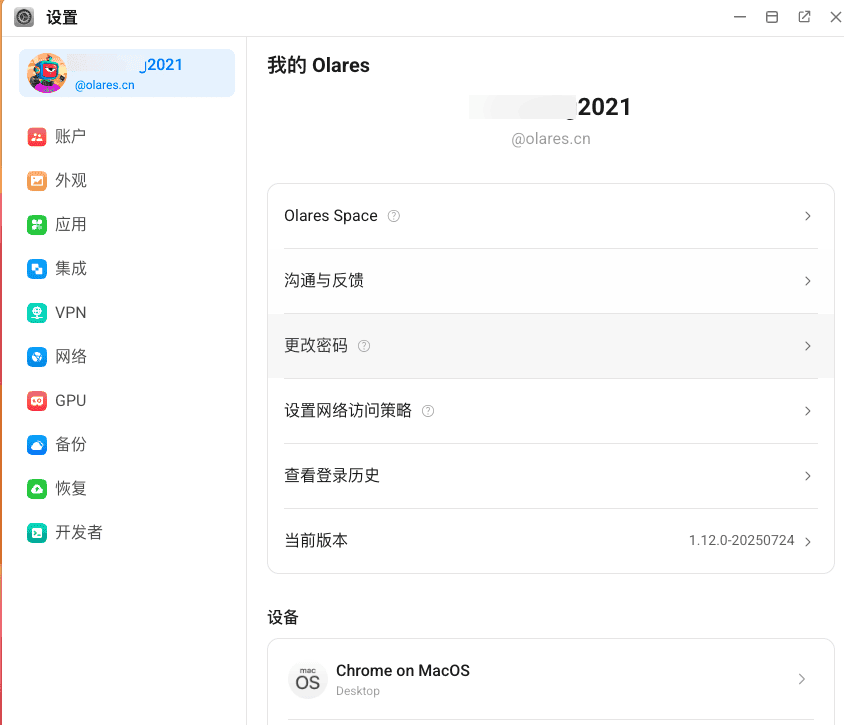View 查看登录历史 login history
844x725 pixels.
coord(551,476)
